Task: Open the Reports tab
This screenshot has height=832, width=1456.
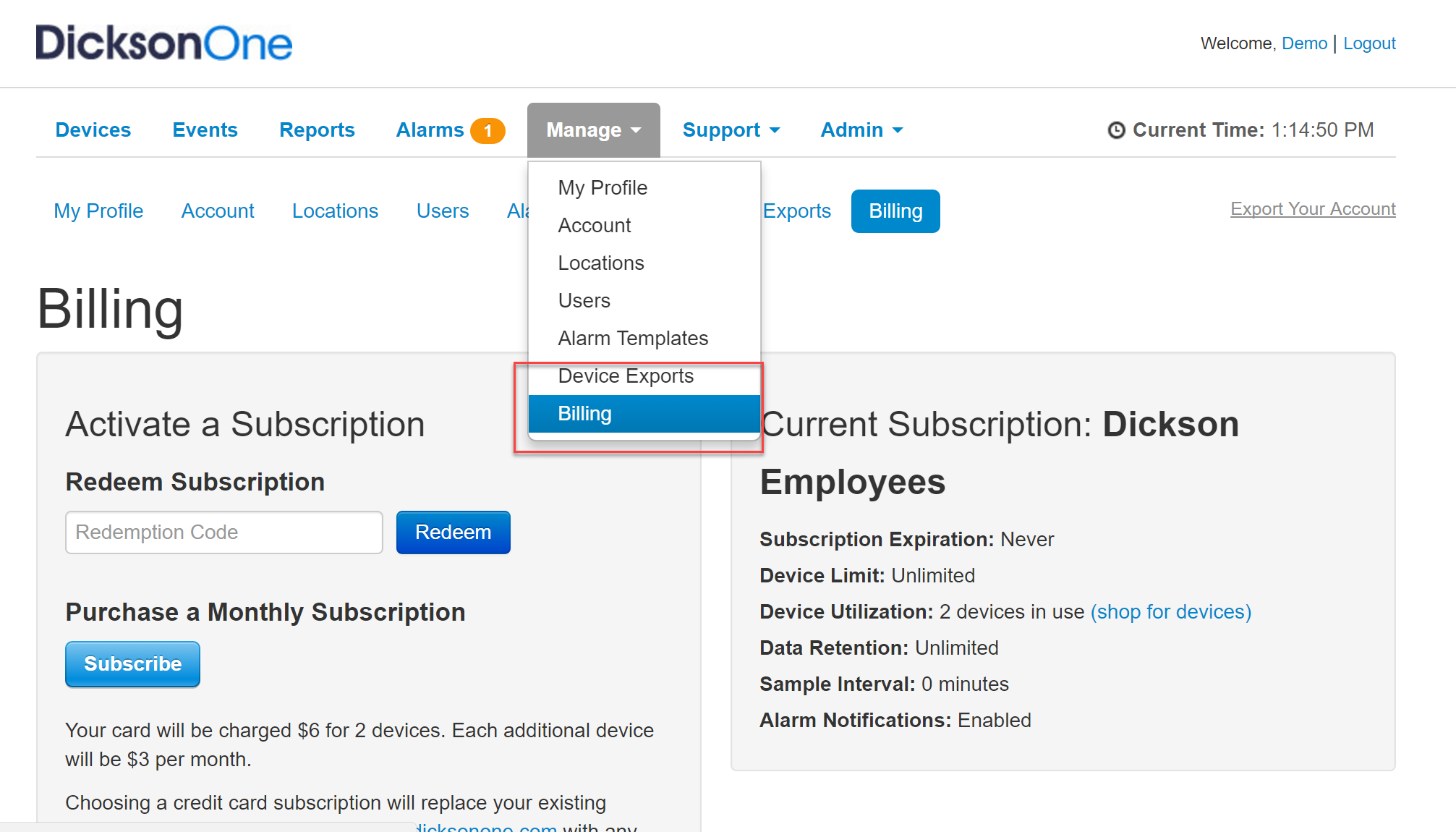Action: click(x=317, y=130)
